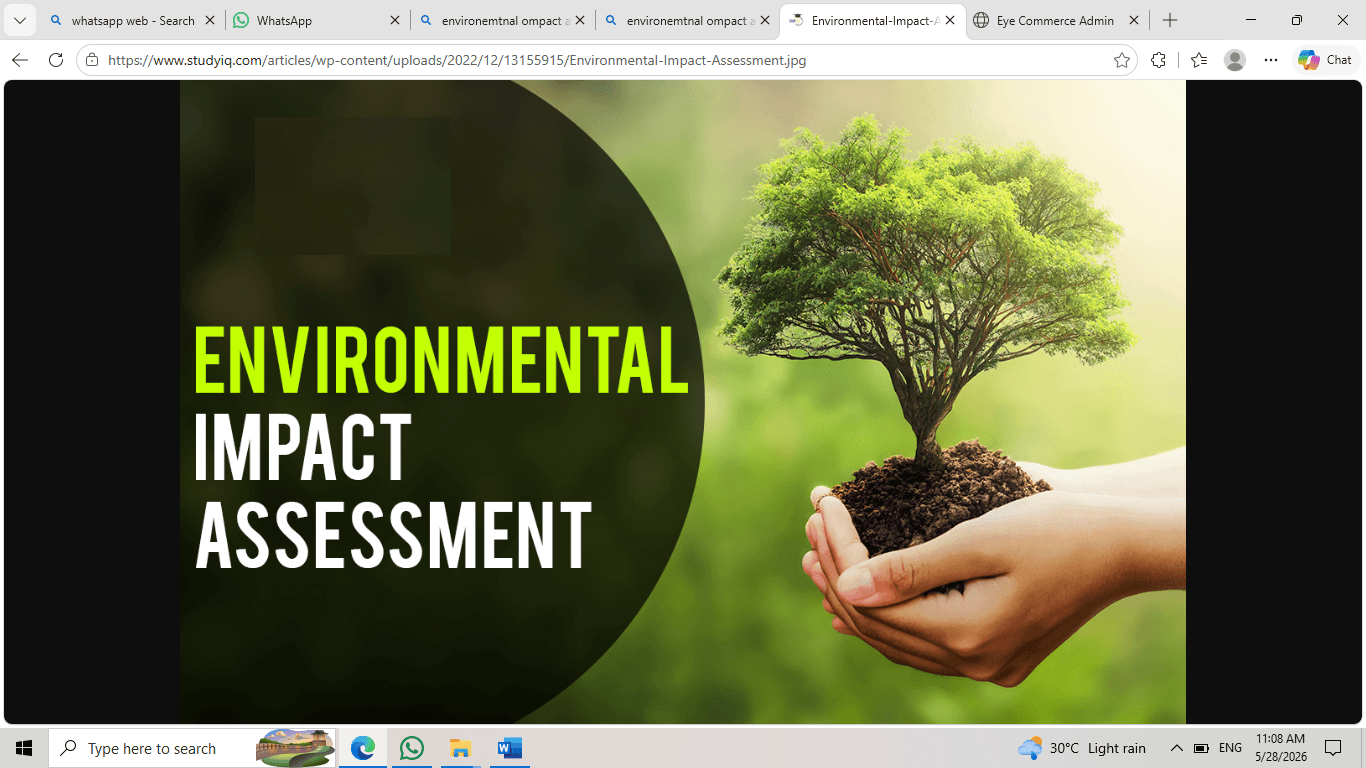Switch to the Eye Commerce Admin tab
Viewport: 1366px width, 768px height.
[1057, 20]
